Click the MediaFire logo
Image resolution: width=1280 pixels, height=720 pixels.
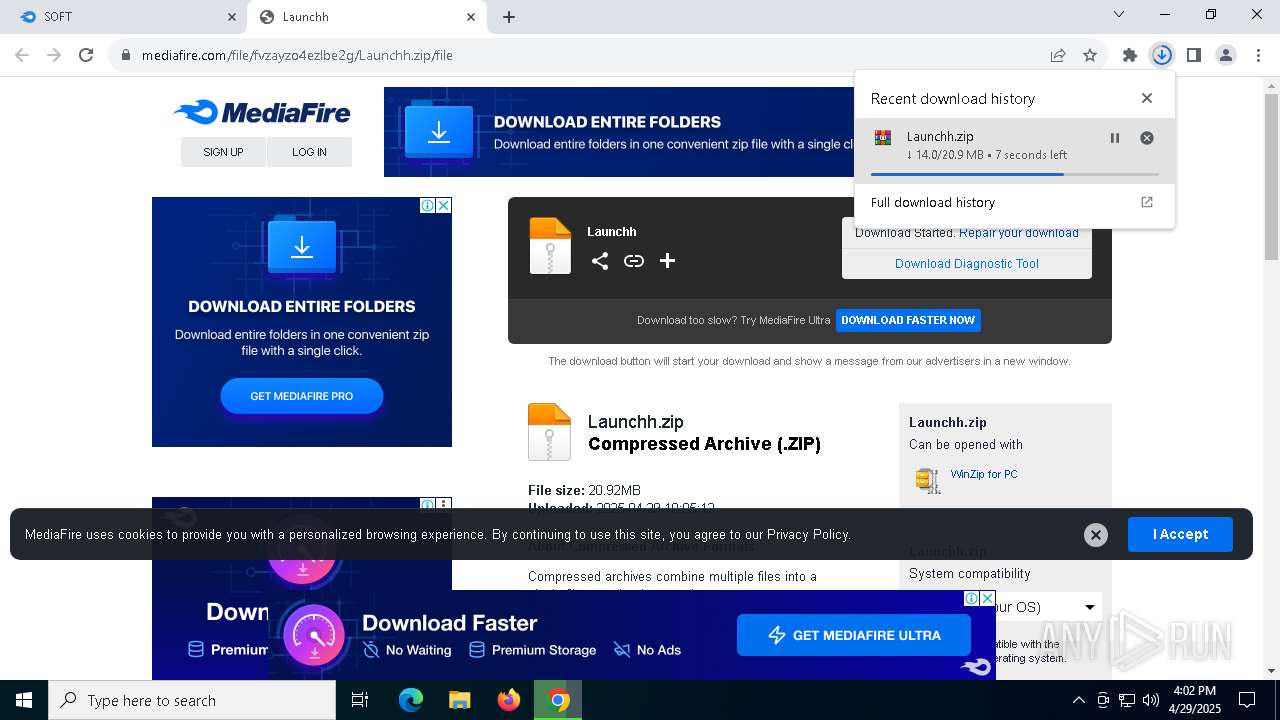pos(262,112)
